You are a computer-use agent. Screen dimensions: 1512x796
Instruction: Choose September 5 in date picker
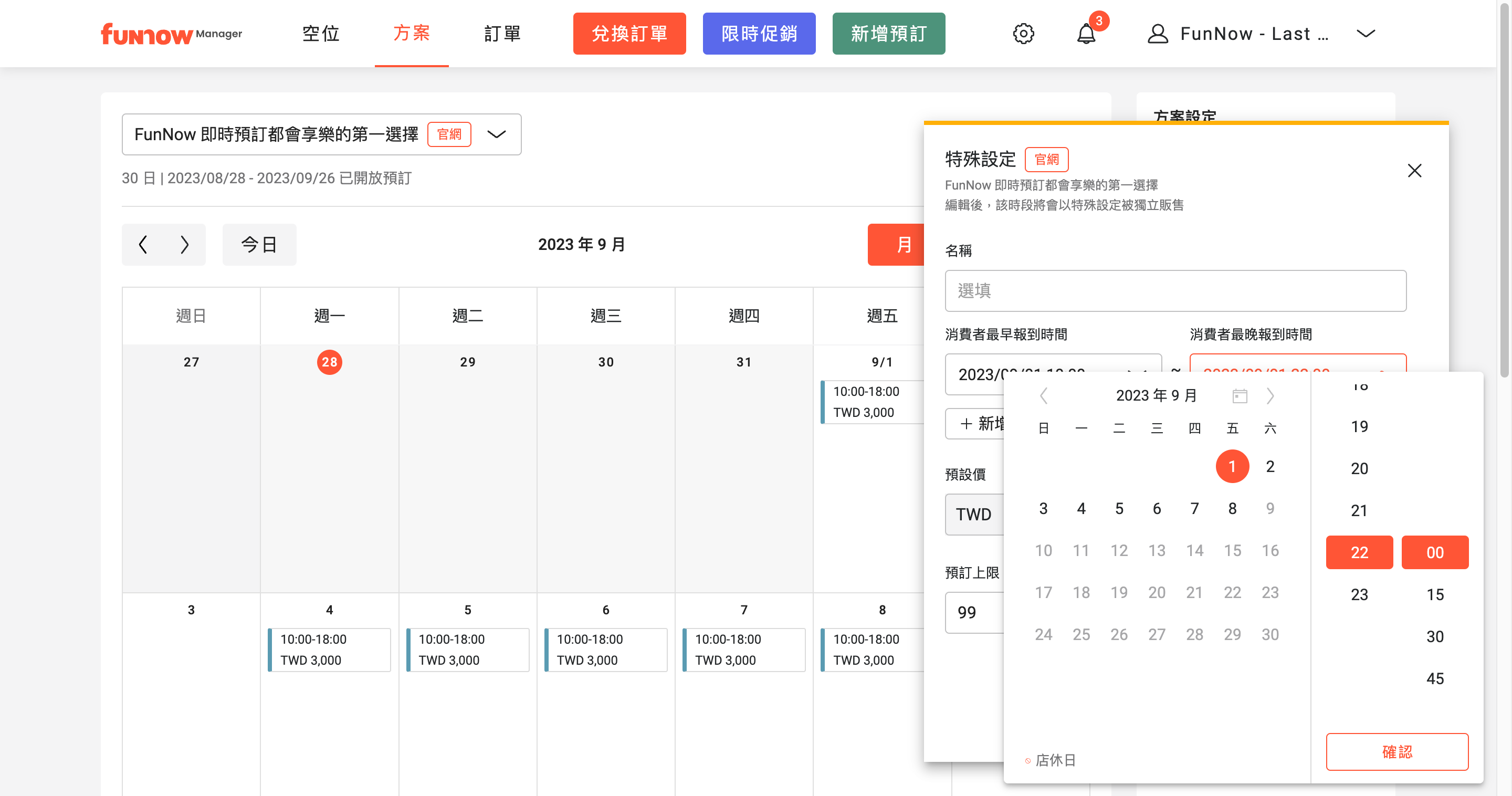coord(1119,508)
